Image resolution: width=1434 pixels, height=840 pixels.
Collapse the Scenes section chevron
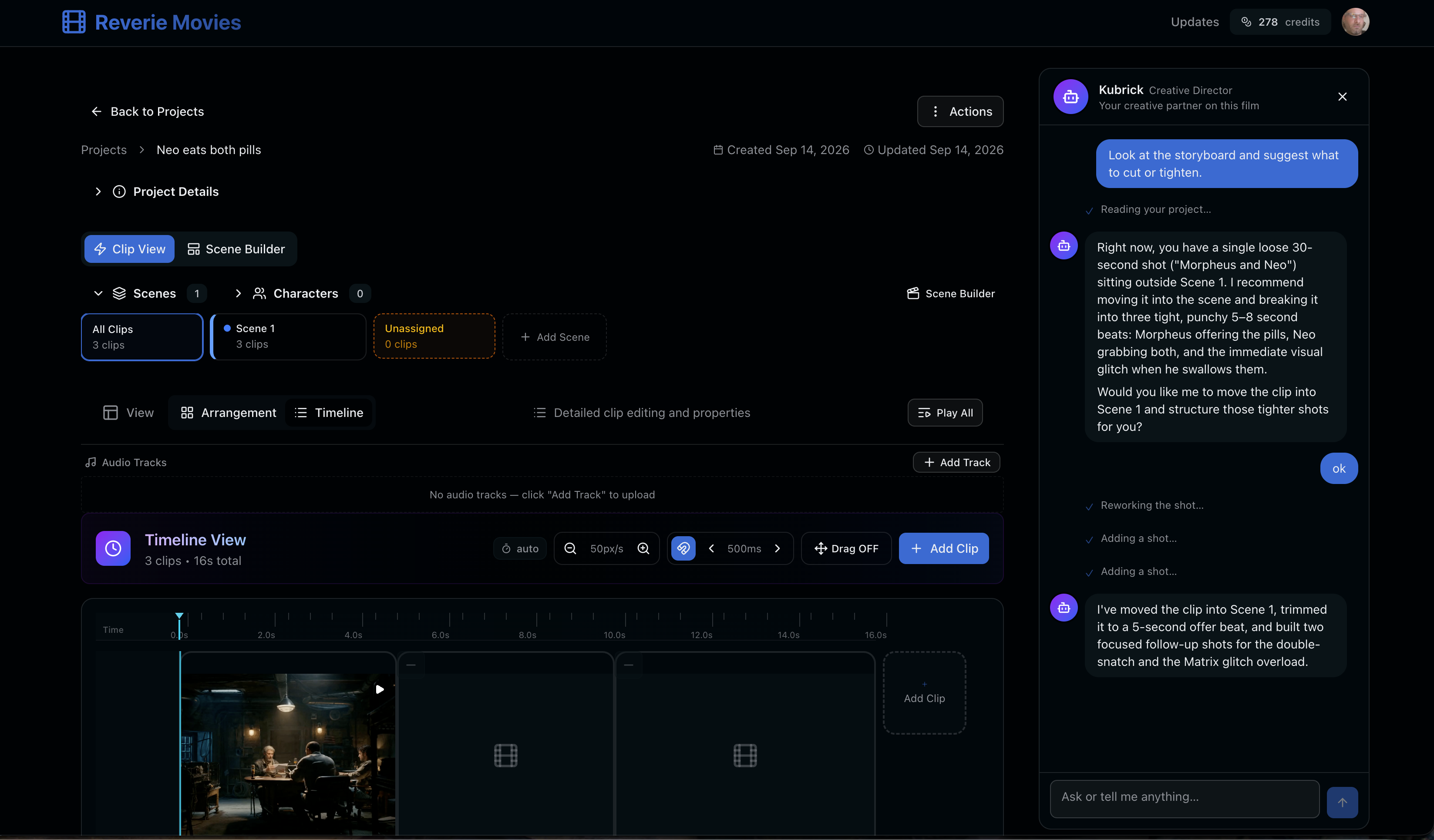98,293
